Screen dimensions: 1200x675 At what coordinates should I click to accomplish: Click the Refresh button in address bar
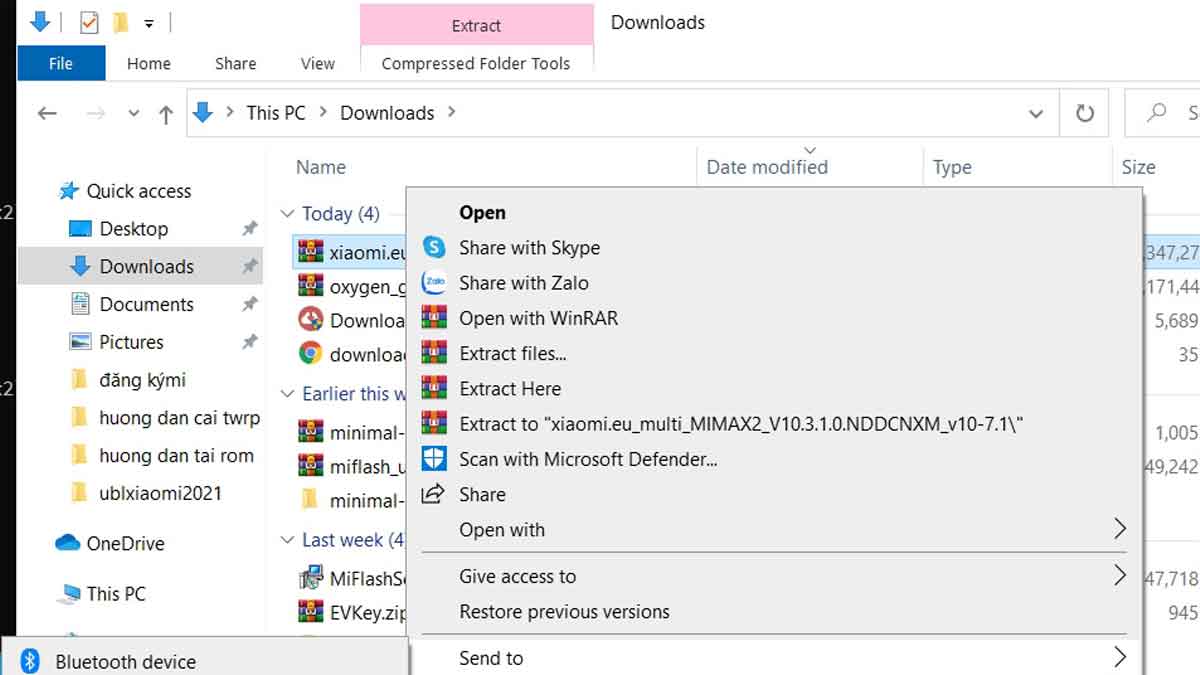point(1084,113)
